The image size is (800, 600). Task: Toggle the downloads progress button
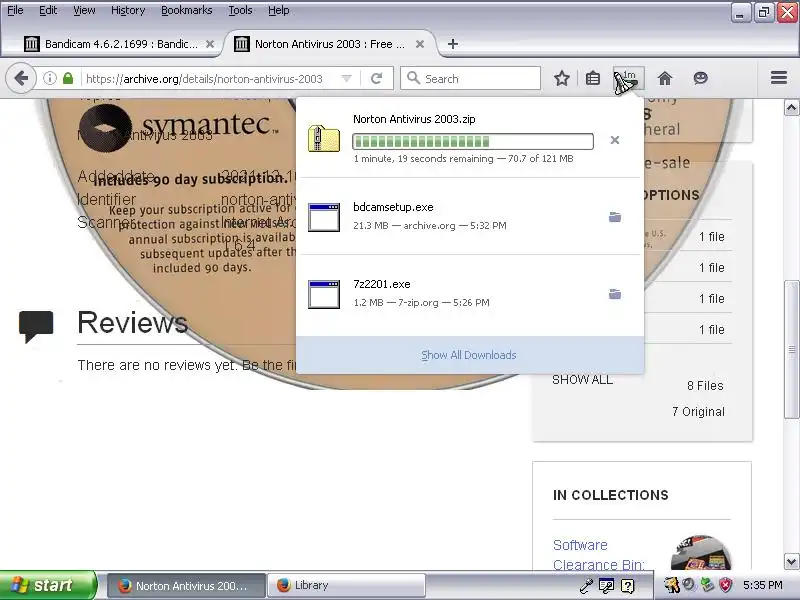(x=629, y=78)
